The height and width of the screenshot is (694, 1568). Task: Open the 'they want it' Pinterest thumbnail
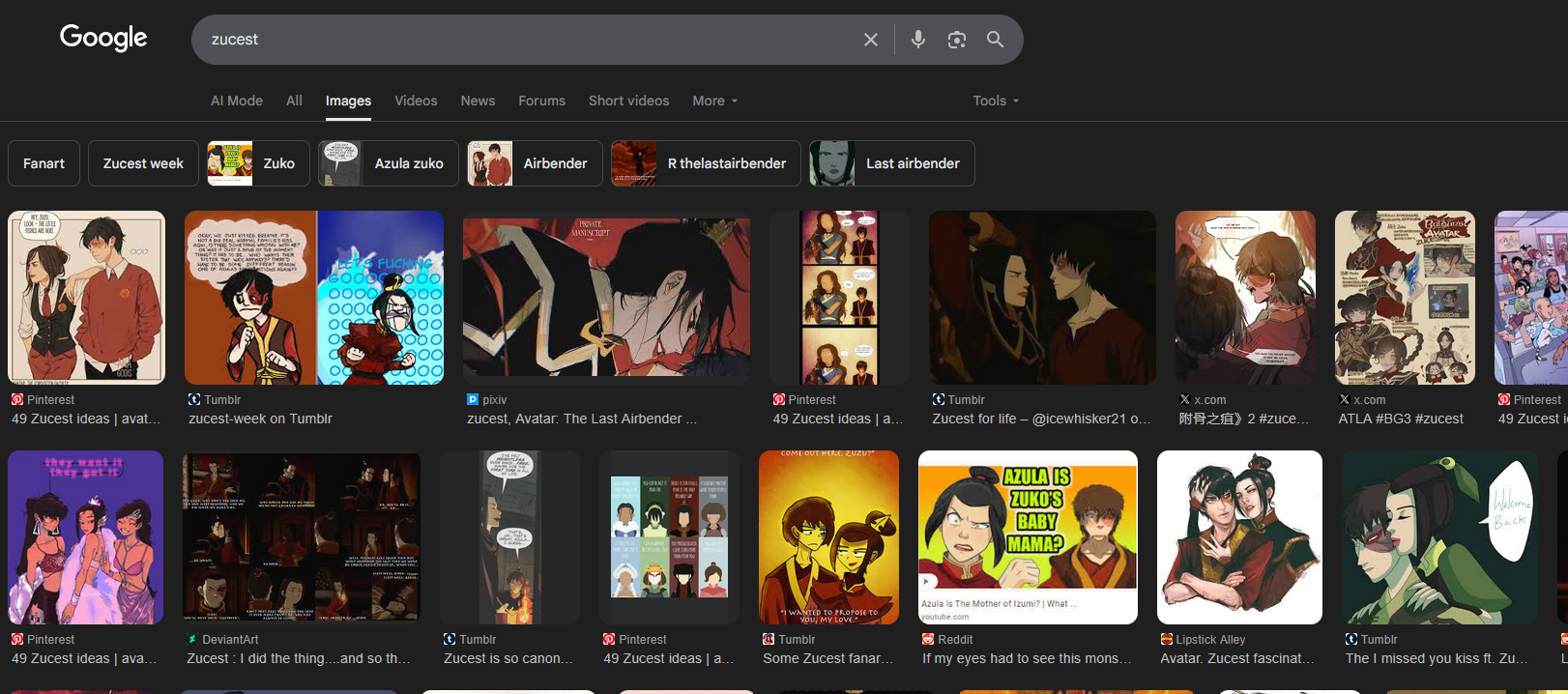coord(85,537)
